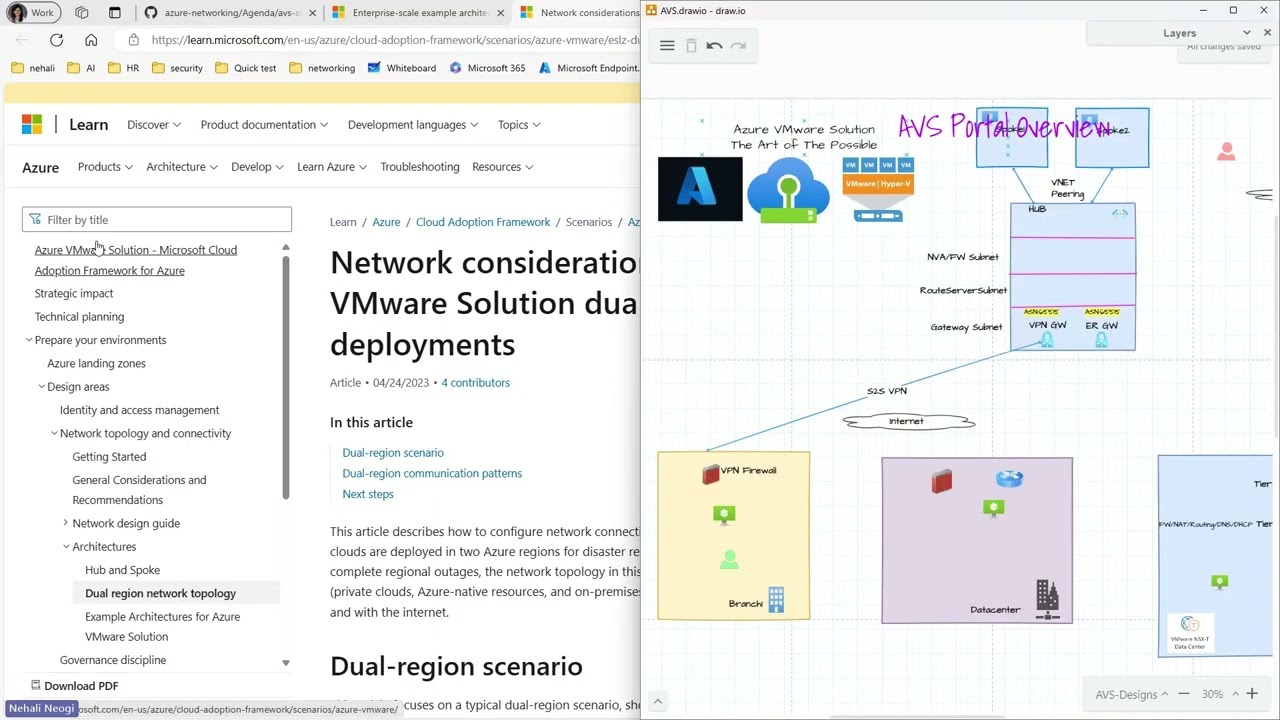Open the AI bookmarks folder
This screenshot has height=720, width=1280.
click(82, 68)
